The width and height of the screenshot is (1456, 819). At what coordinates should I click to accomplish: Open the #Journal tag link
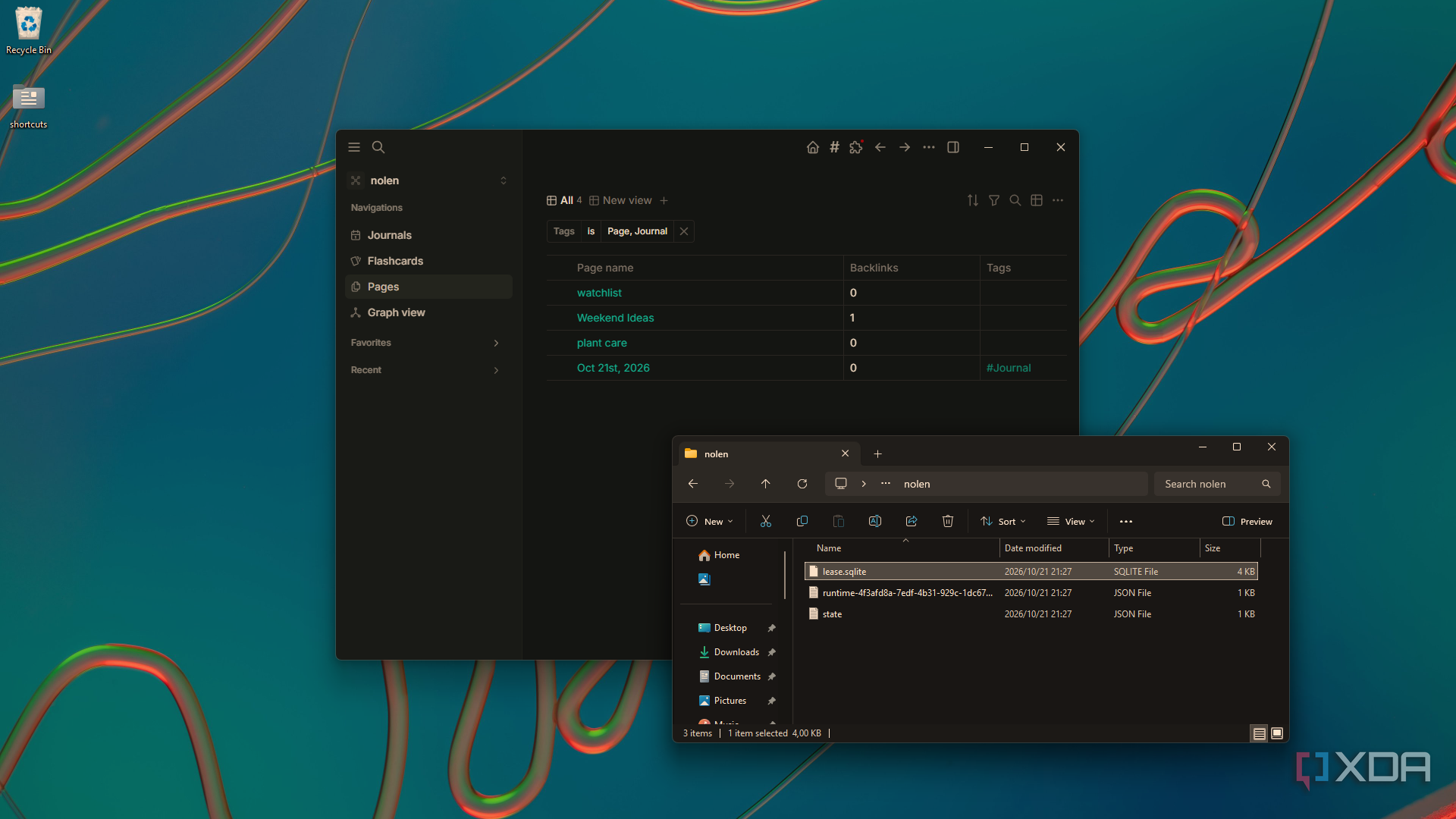[1009, 368]
